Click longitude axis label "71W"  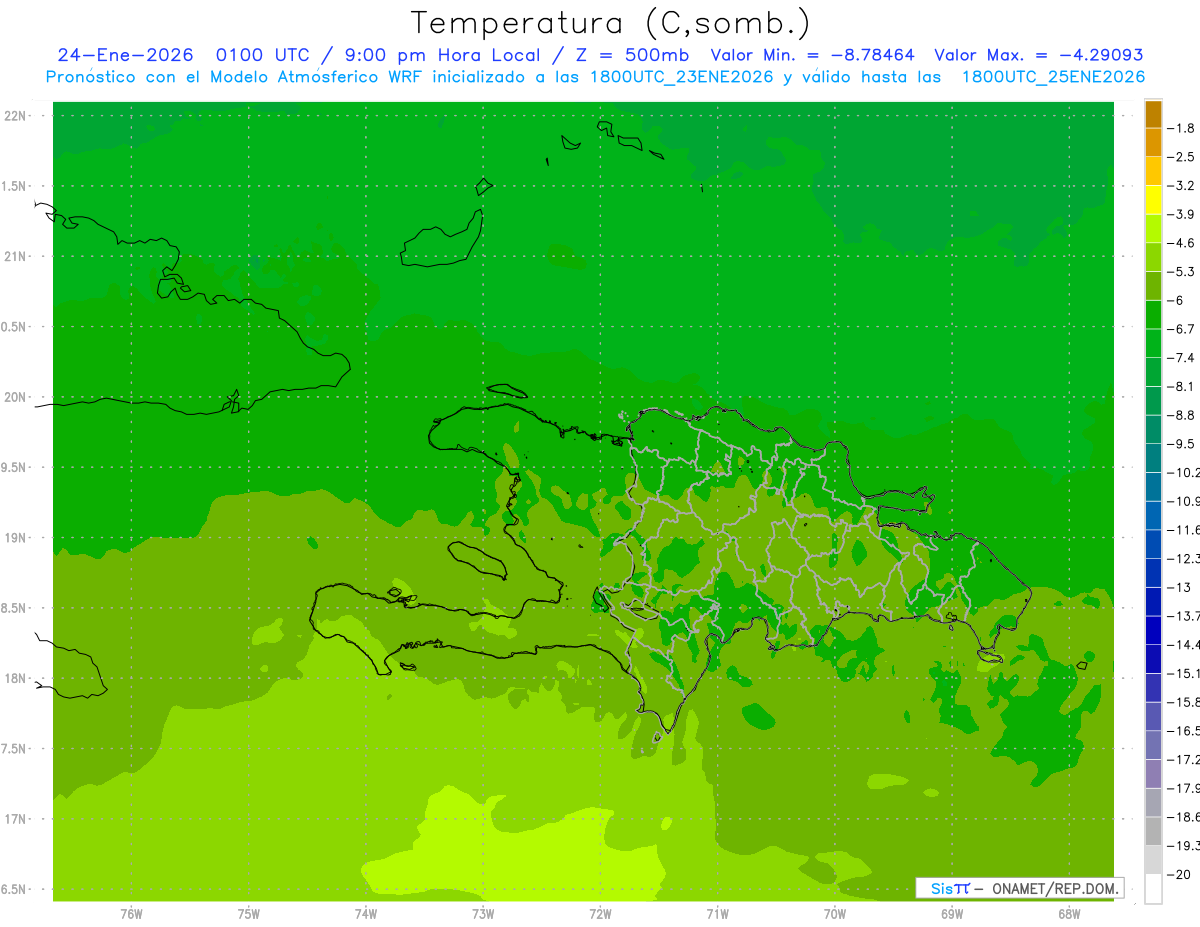pyautogui.click(x=717, y=913)
